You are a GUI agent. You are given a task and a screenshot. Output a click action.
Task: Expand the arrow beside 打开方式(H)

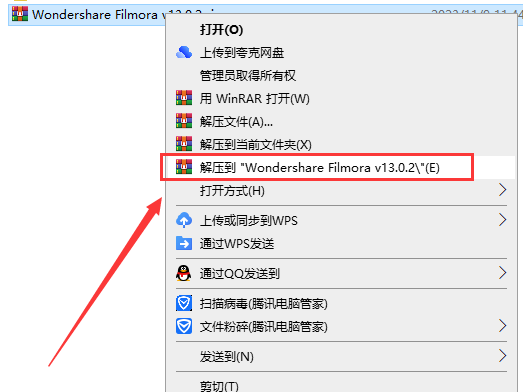click(503, 190)
